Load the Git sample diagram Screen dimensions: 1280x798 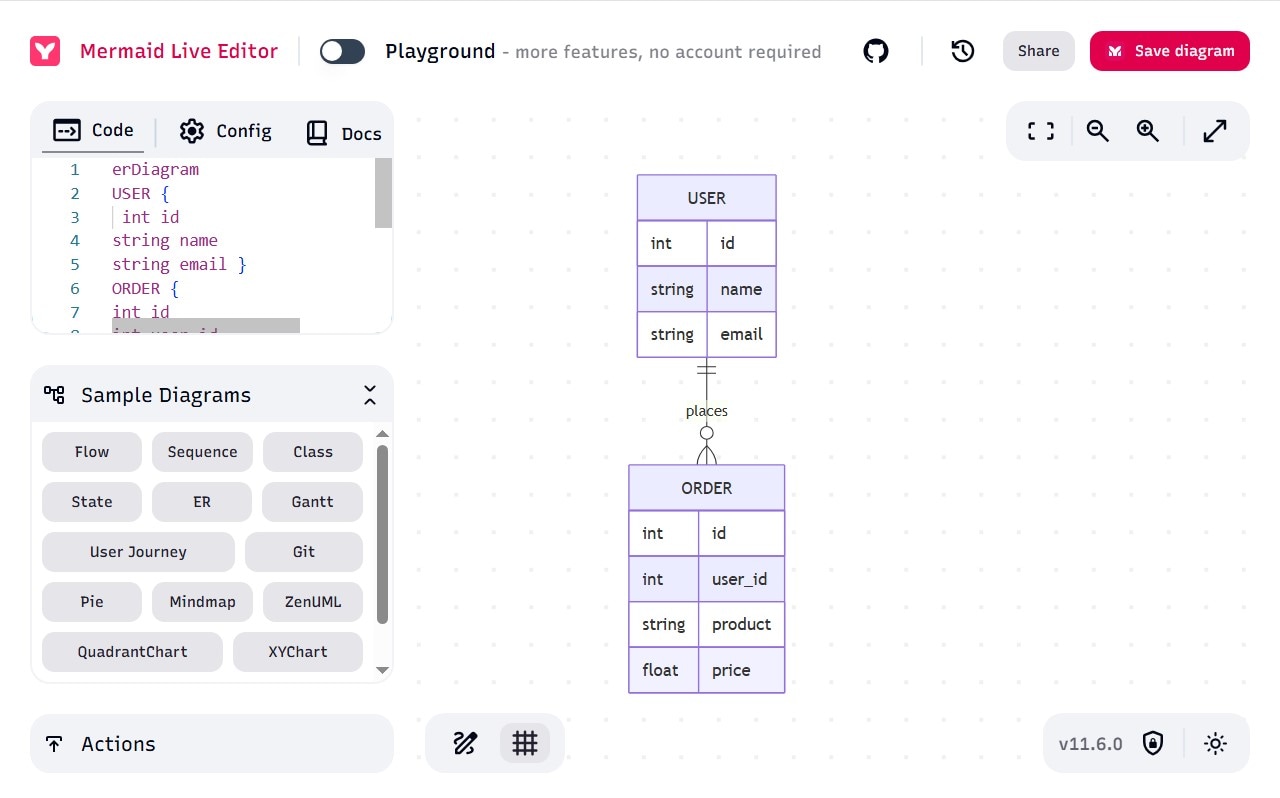tap(304, 552)
